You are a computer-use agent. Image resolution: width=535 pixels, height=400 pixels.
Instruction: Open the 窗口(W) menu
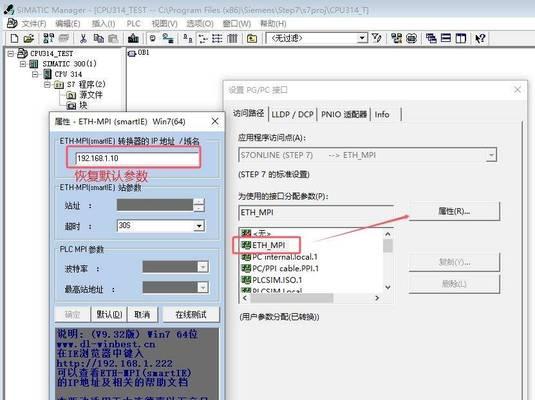click(x=236, y=24)
